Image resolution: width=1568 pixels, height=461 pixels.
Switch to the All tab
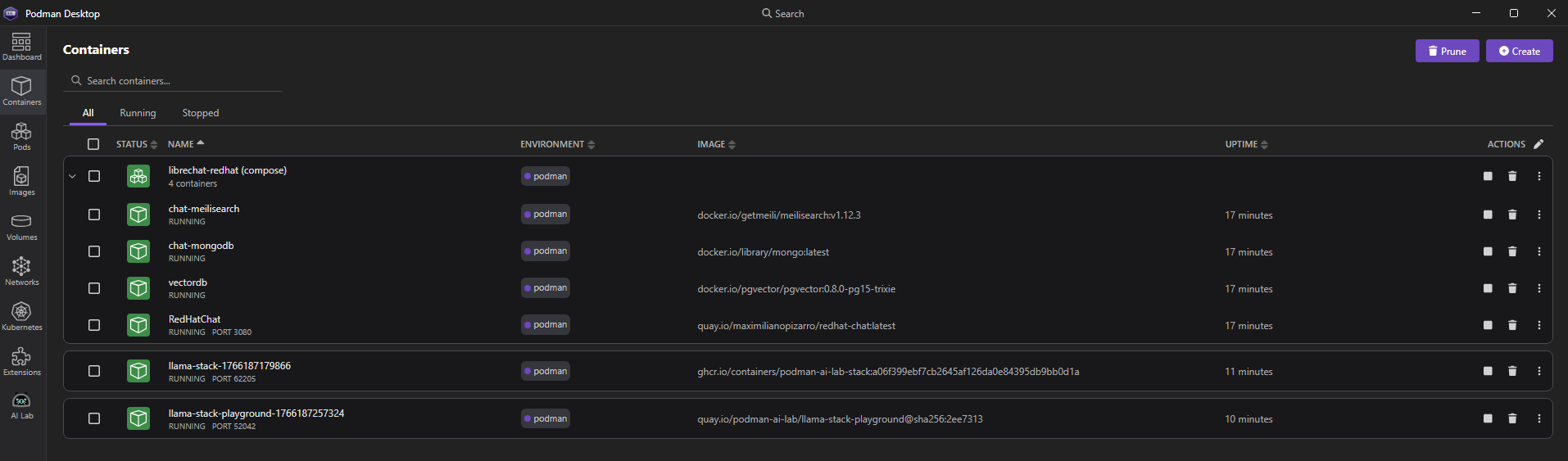pyautogui.click(x=88, y=113)
